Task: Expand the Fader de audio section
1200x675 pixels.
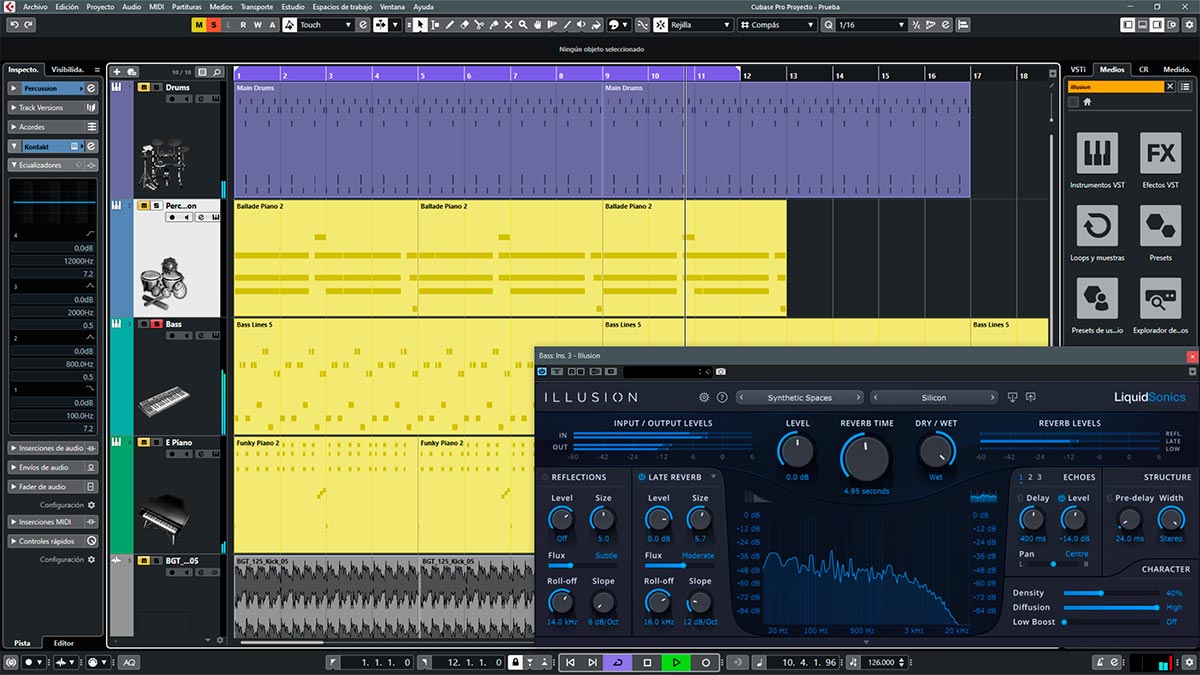Action: tap(52, 486)
